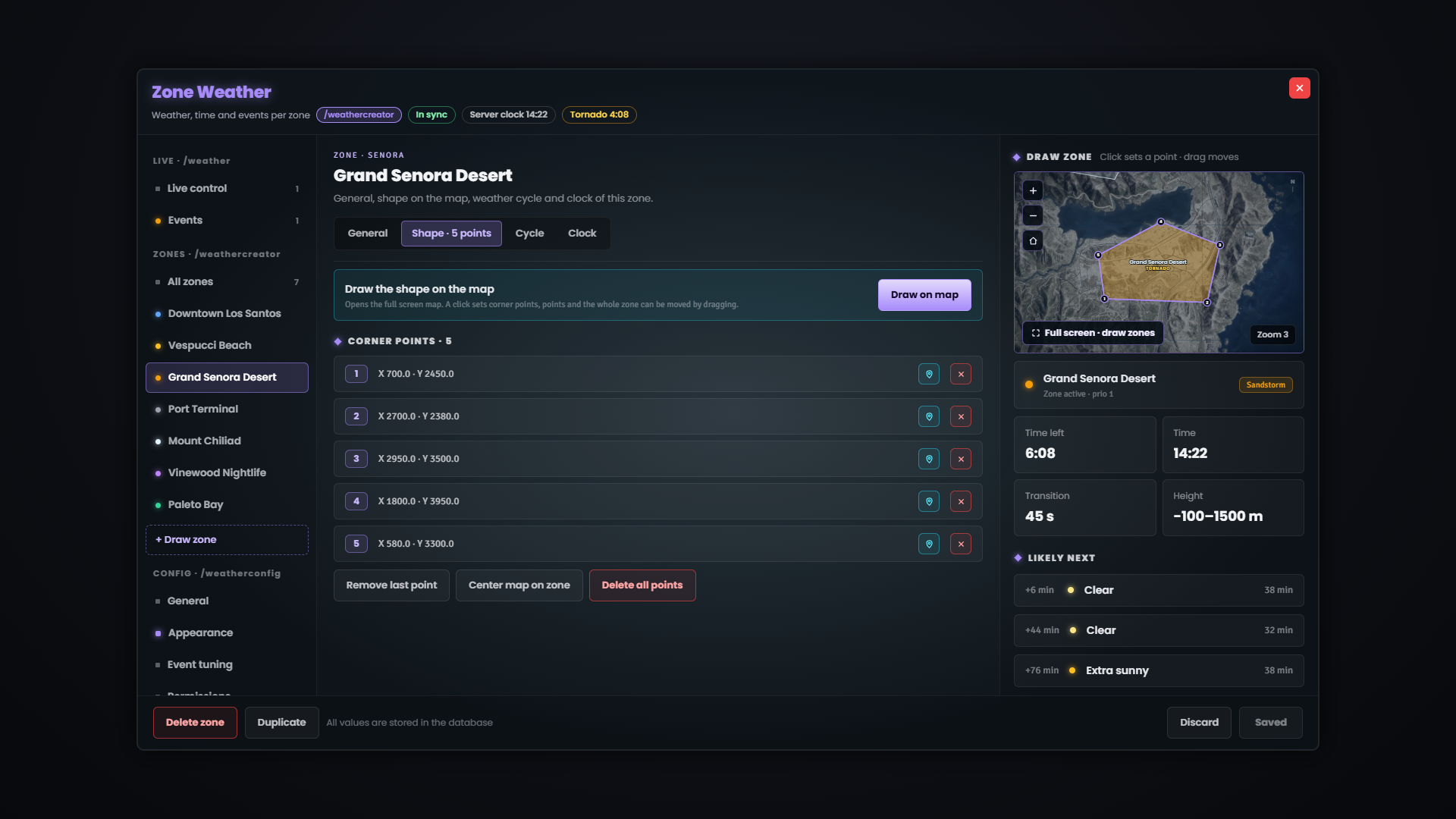
Task: Locate corner point 3 on map
Action: click(x=929, y=459)
